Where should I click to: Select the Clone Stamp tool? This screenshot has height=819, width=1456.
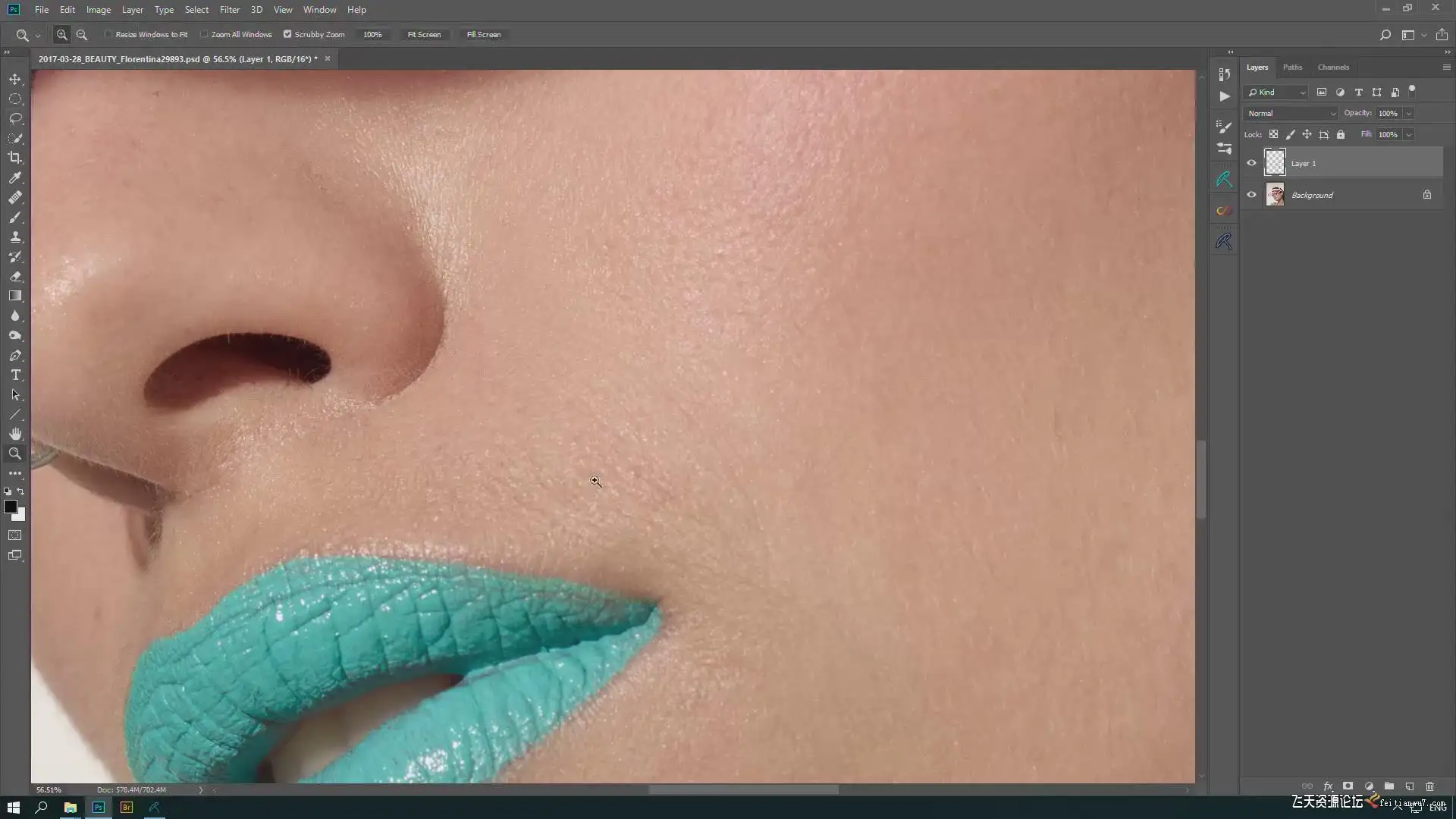pos(15,237)
